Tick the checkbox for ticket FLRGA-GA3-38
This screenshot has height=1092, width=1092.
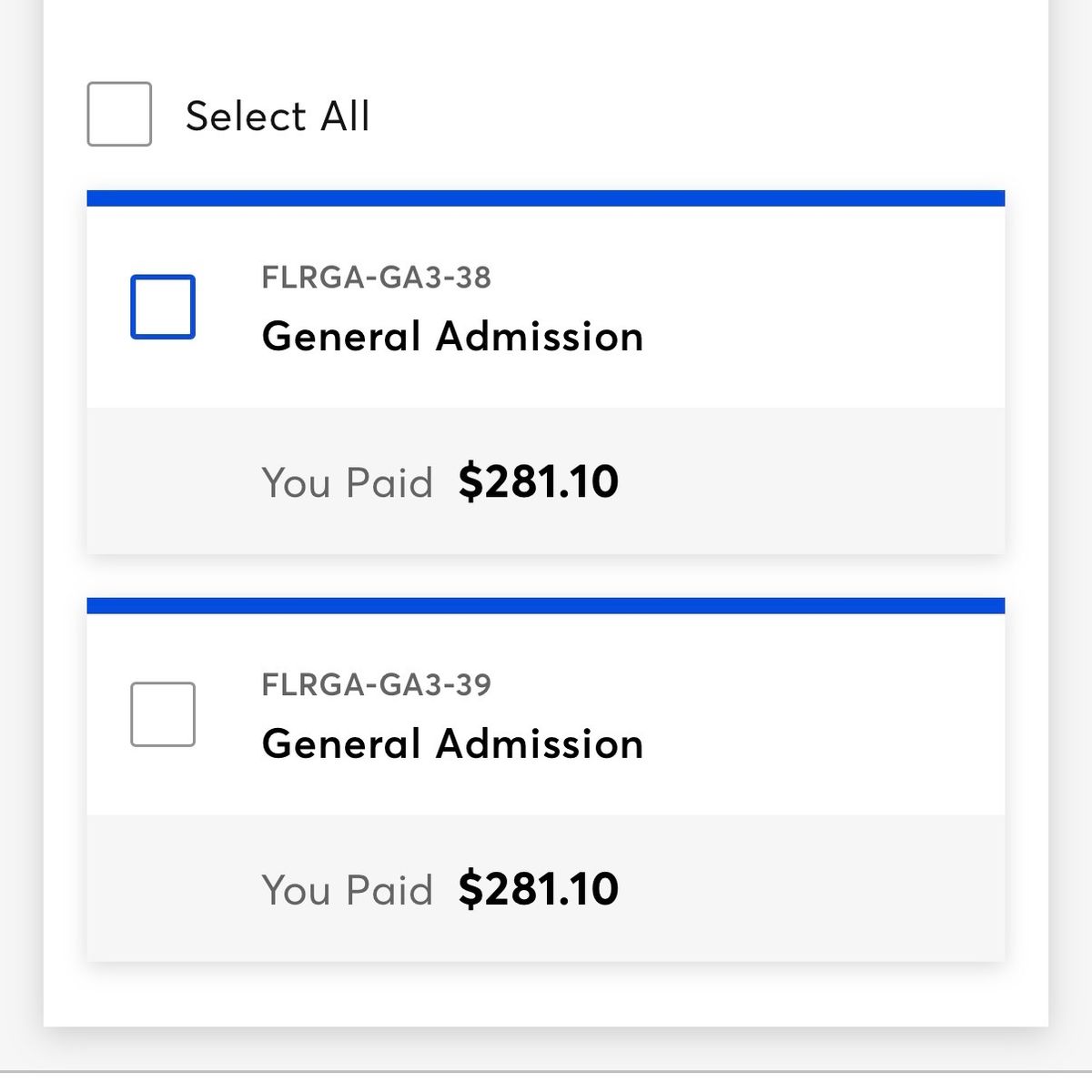pos(163,307)
